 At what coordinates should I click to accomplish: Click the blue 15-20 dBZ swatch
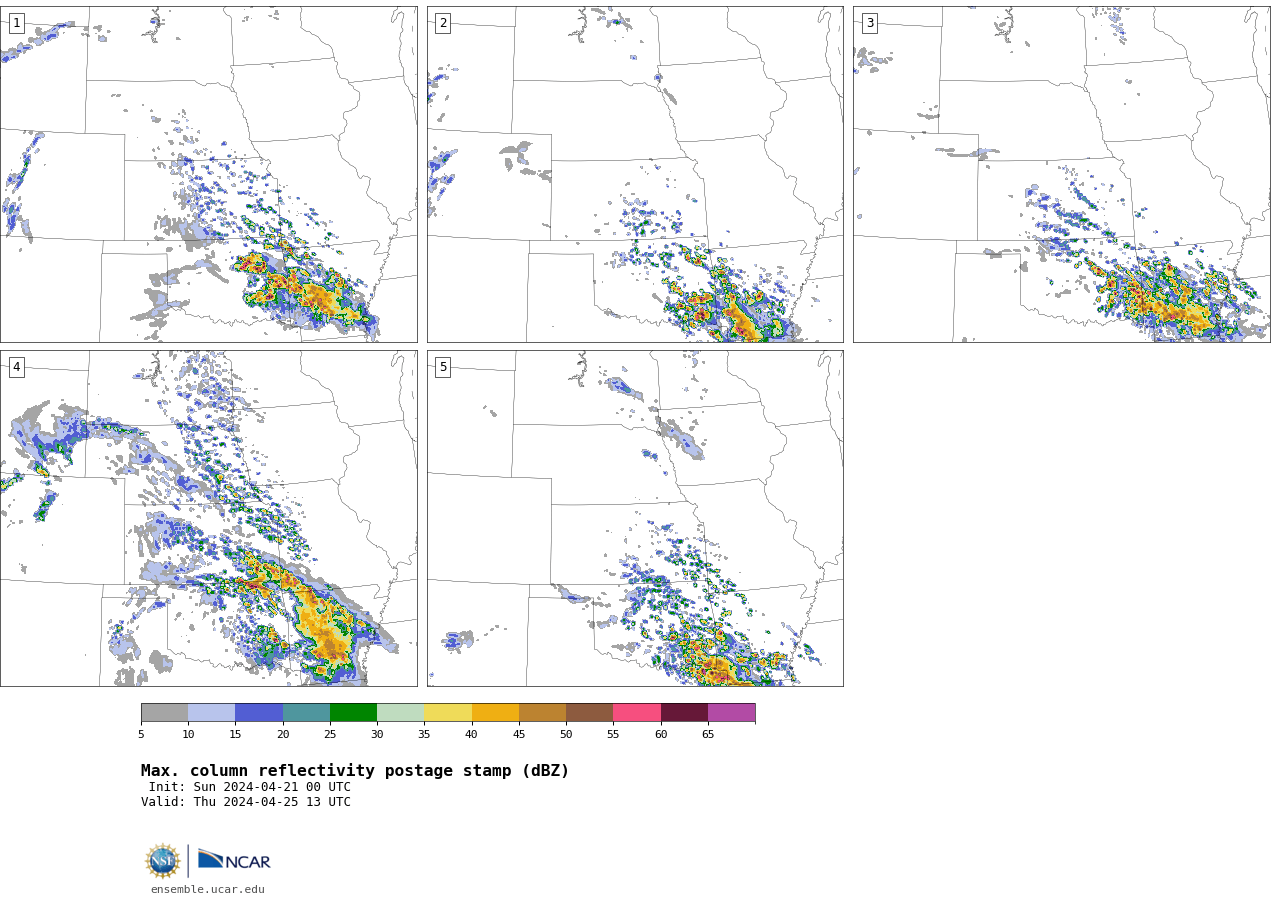[x=259, y=713]
